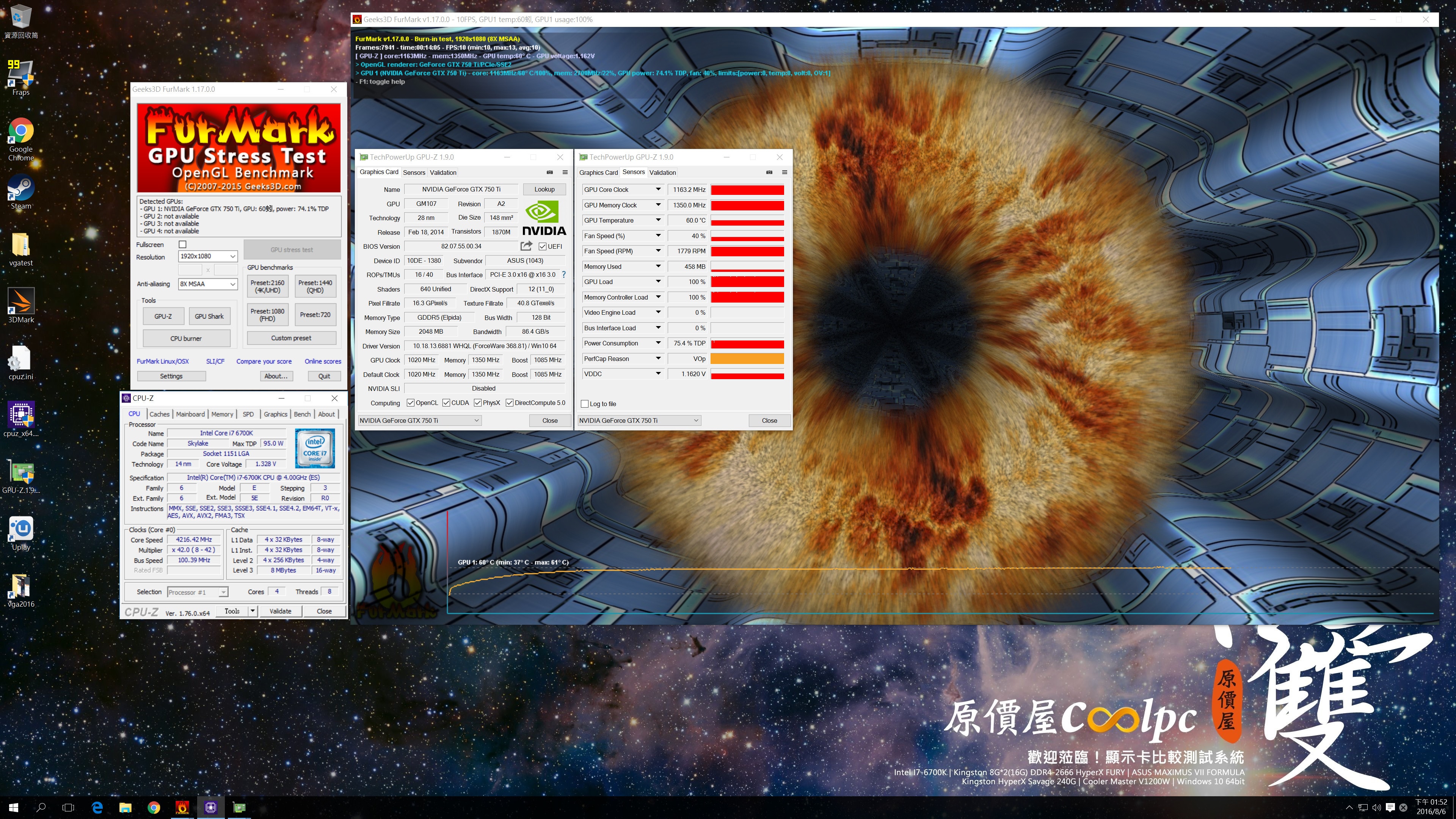This screenshot has height=819, width=1456.
Task: Switch to the Mainboard tab in CPU-Z
Action: pyautogui.click(x=190, y=414)
